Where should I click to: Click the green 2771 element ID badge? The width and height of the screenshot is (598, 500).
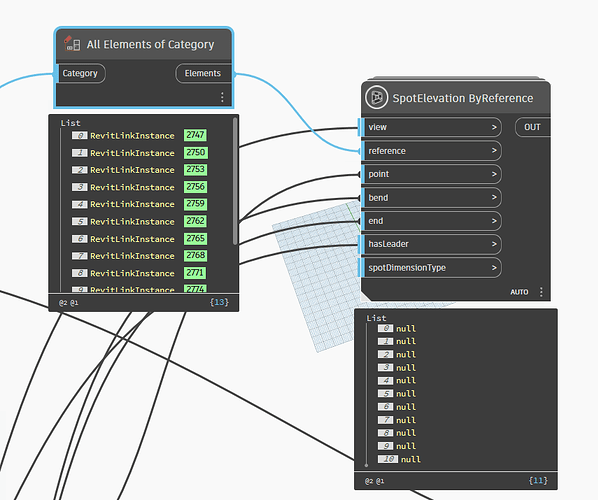coord(195,273)
